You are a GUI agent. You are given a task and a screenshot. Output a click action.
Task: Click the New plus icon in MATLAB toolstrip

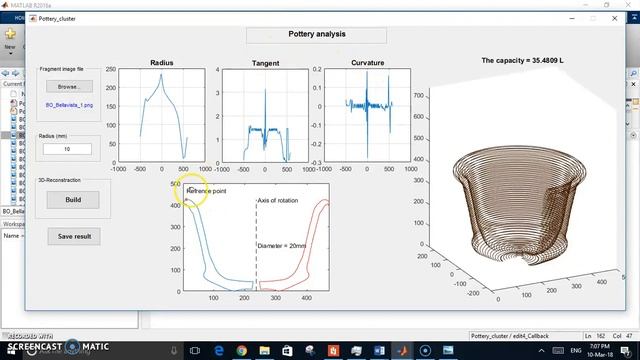(x=10, y=34)
